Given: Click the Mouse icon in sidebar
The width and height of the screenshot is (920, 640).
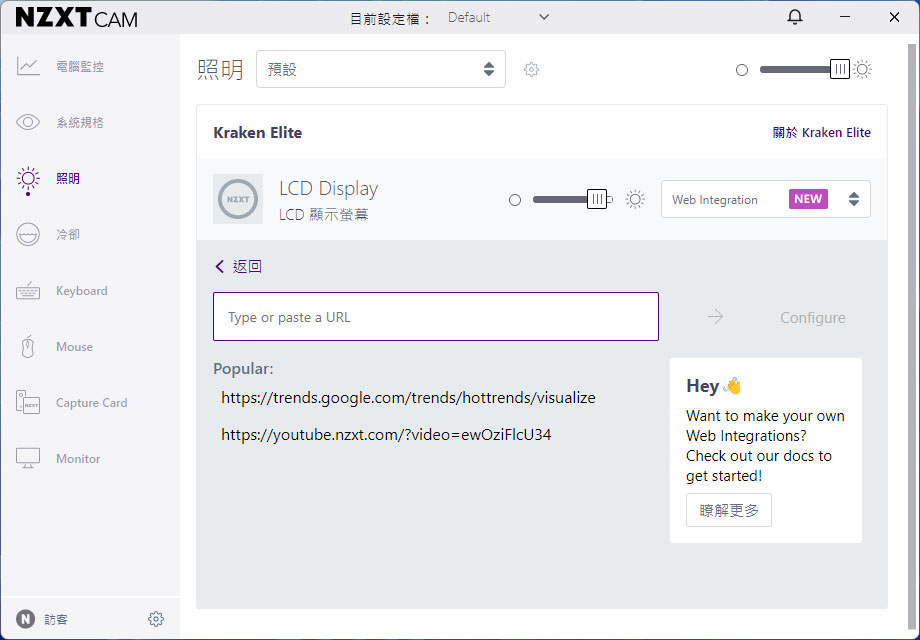Looking at the screenshot, I should click(x=28, y=346).
